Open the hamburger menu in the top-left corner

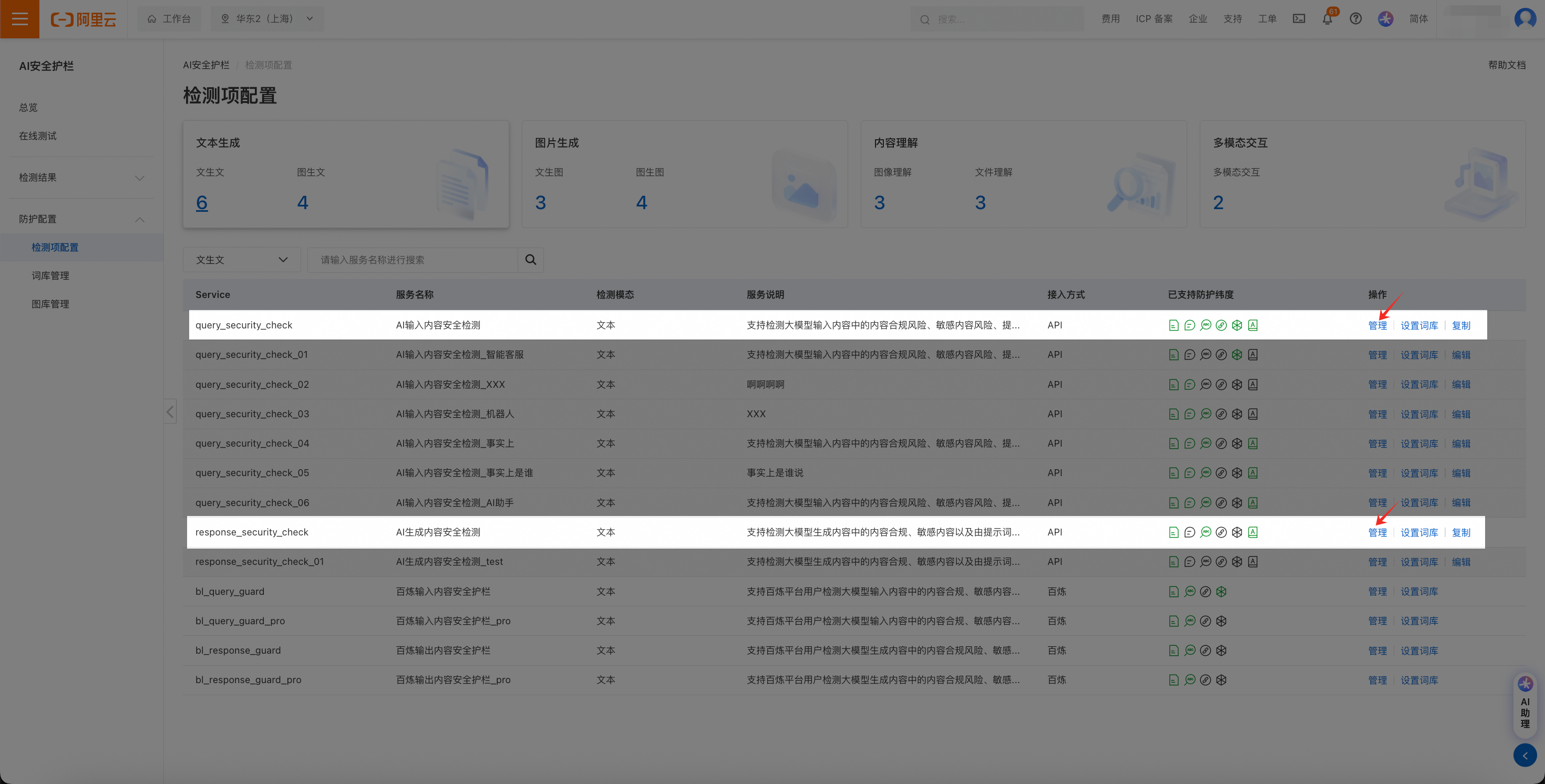pyautogui.click(x=19, y=18)
